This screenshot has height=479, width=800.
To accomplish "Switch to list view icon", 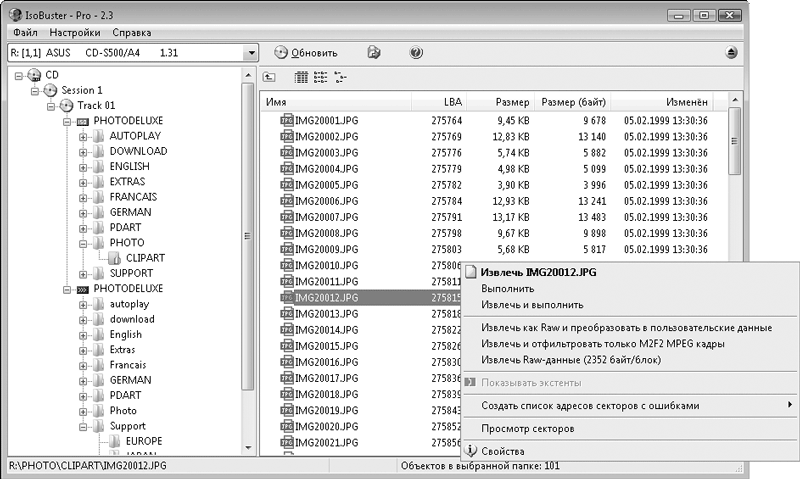I will (320, 78).
